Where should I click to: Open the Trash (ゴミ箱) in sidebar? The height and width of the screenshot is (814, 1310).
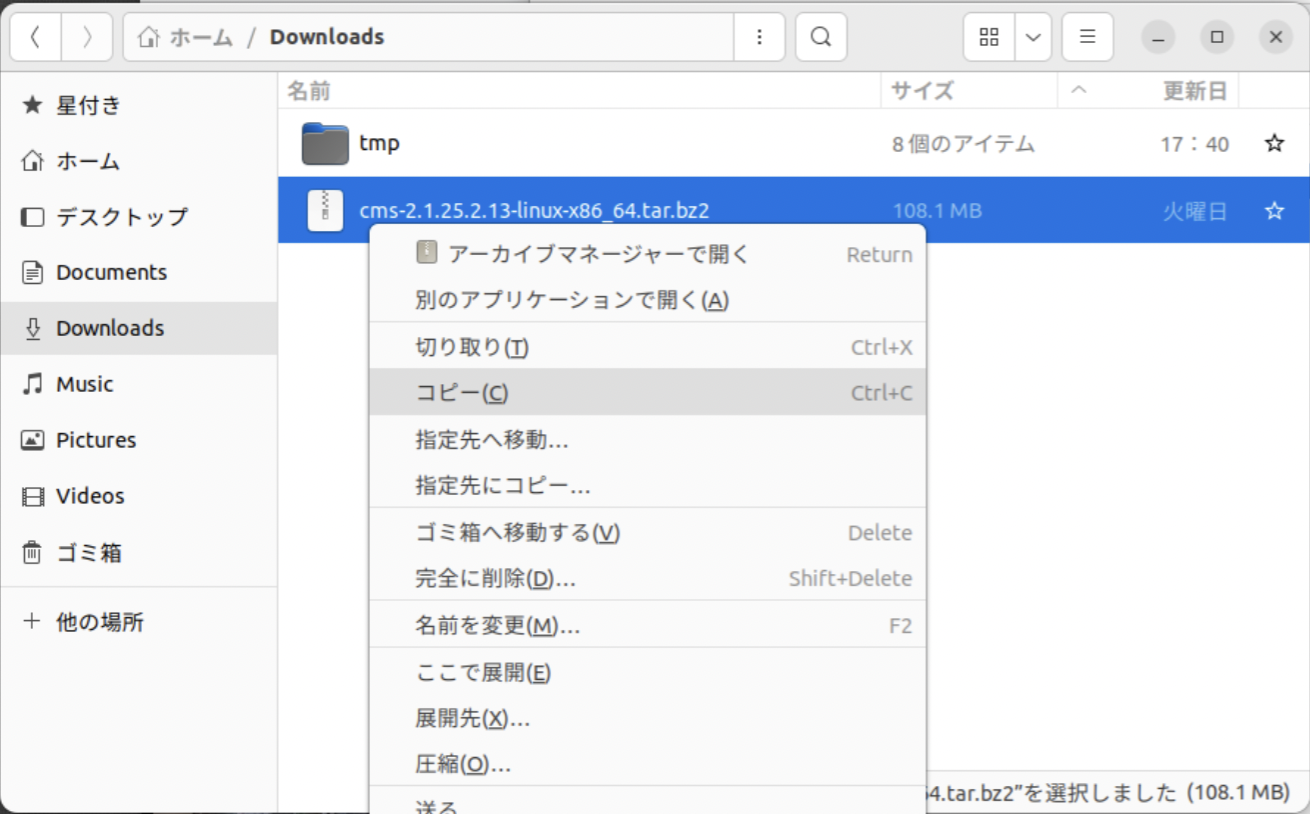click(x=88, y=552)
